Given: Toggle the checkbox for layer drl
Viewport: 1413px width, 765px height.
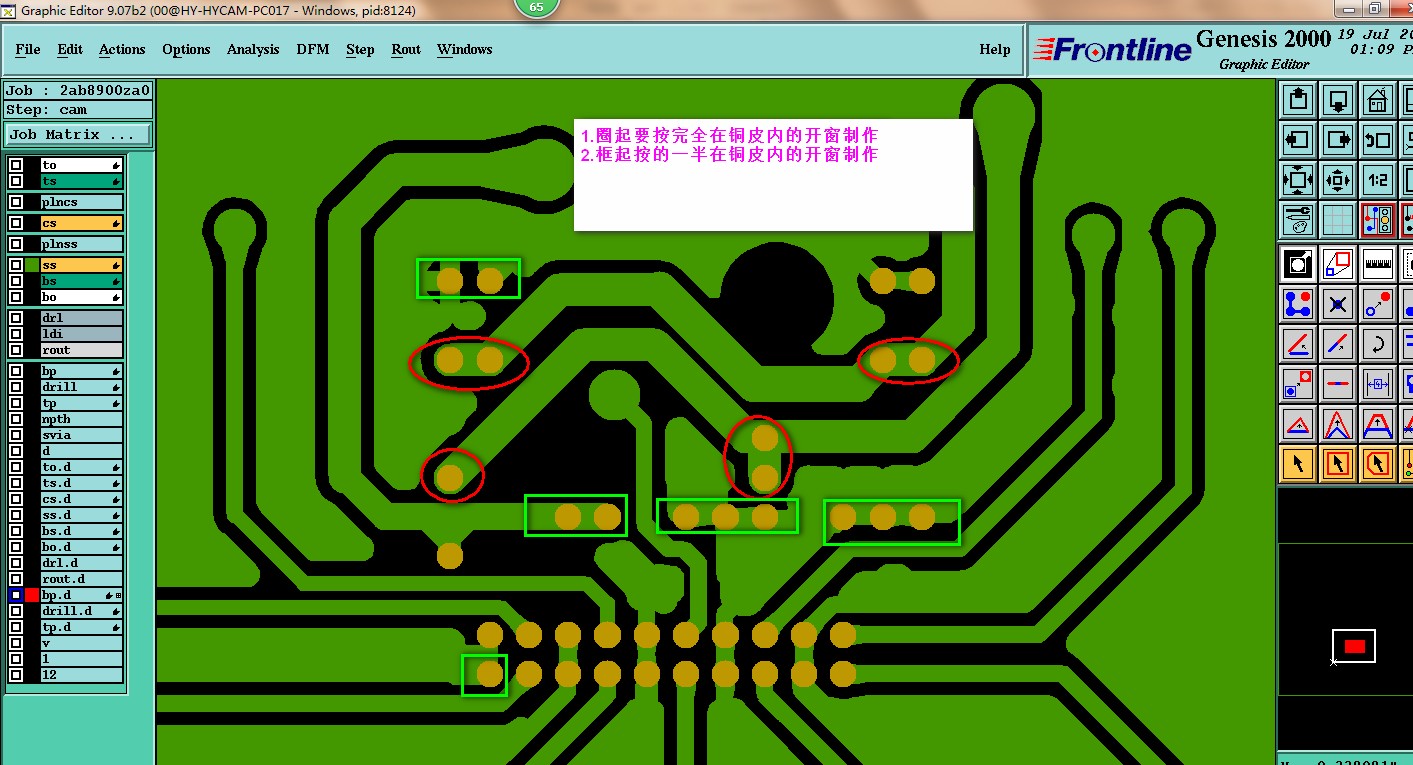Looking at the screenshot, I should pyautogui.click(x=16, y=318).
